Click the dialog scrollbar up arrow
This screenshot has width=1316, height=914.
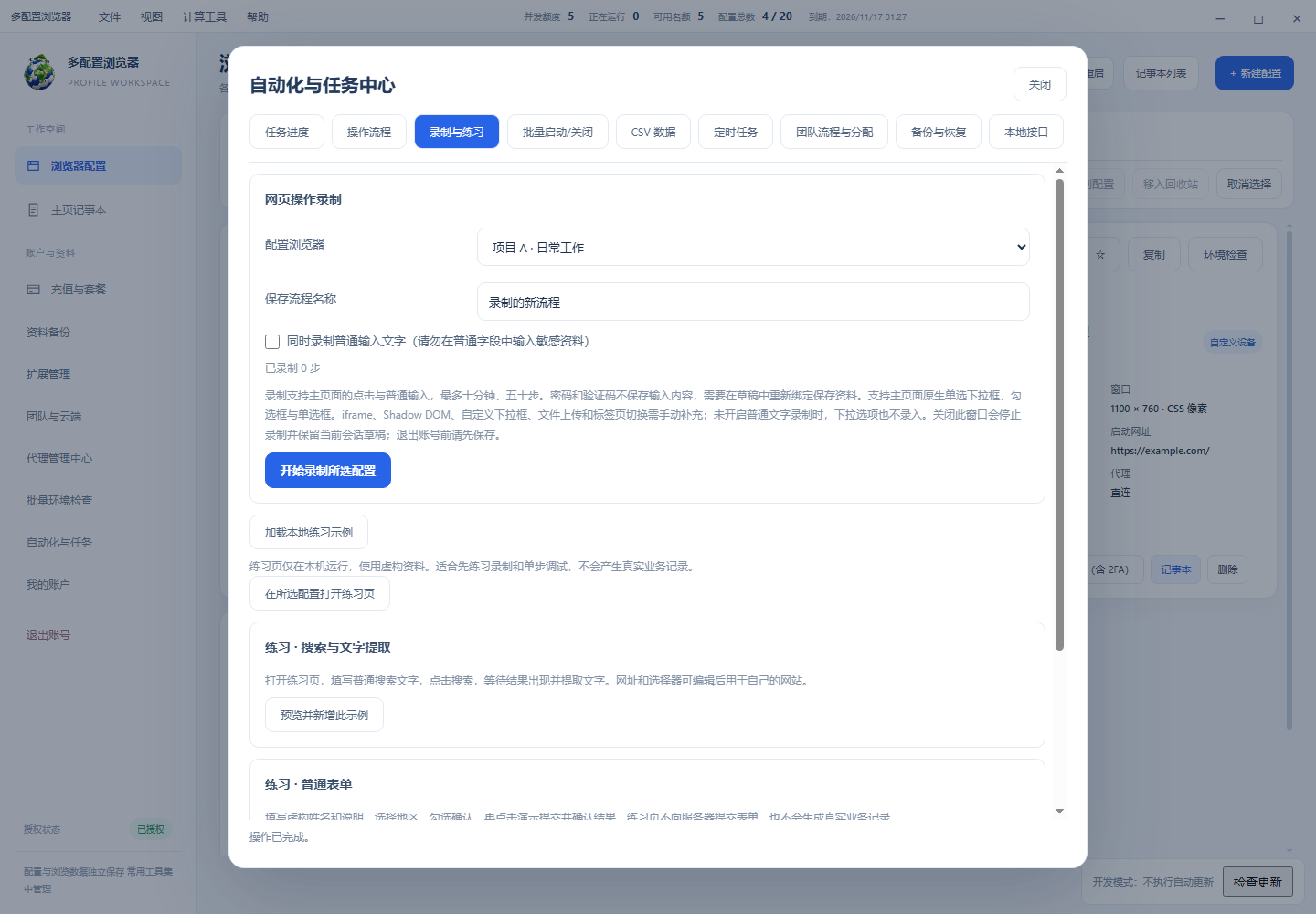click(x=1060, y=171)
